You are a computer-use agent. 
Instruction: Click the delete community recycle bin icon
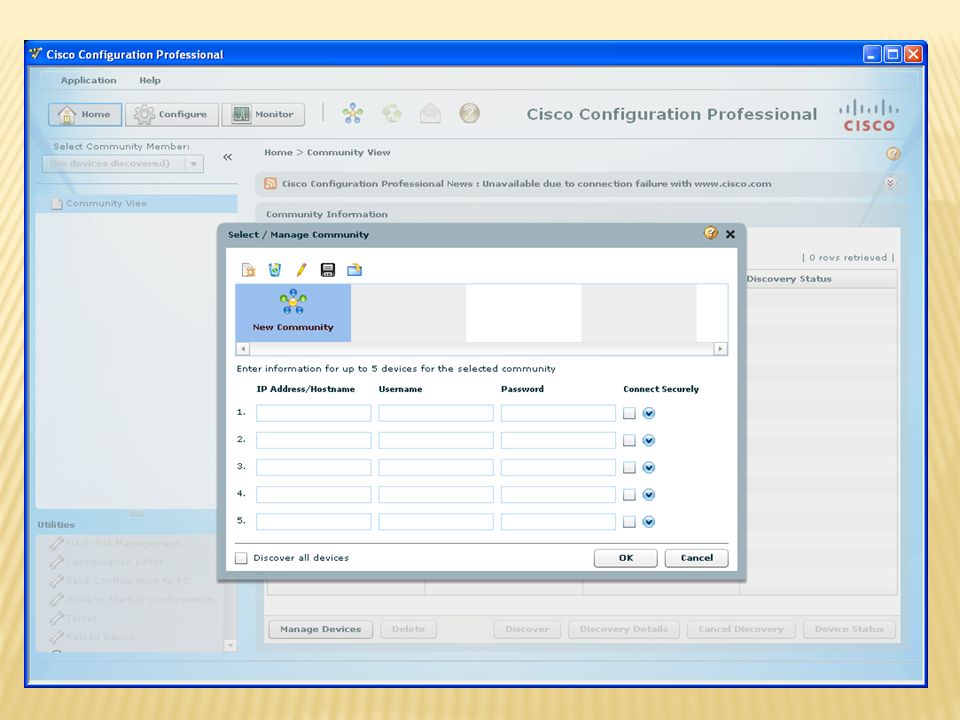coord(275,270)
